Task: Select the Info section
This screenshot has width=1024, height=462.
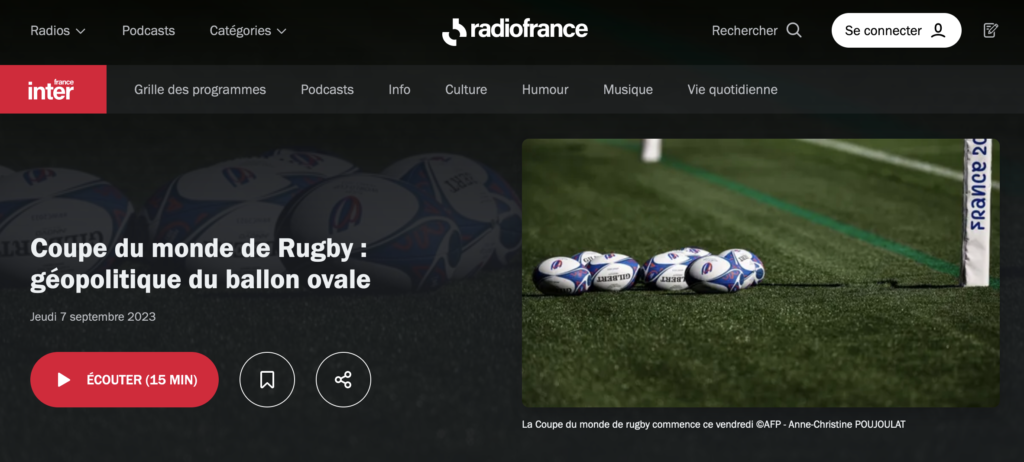Action: click(400, 90)
